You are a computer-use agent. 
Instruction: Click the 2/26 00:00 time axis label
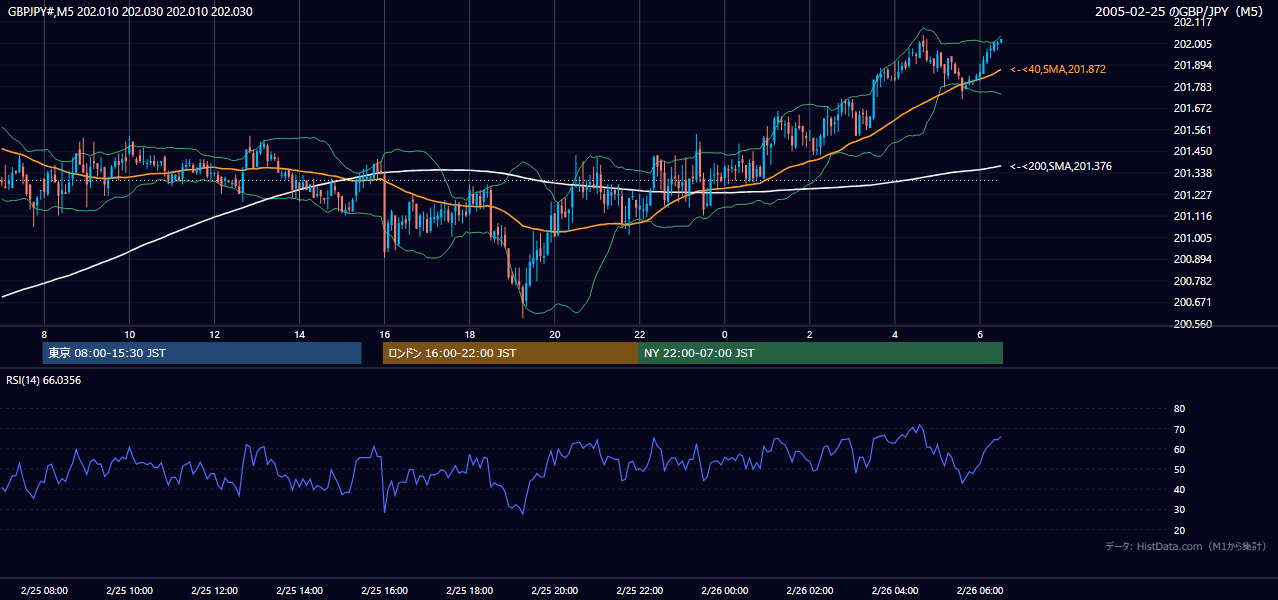[x=725, y=591]
